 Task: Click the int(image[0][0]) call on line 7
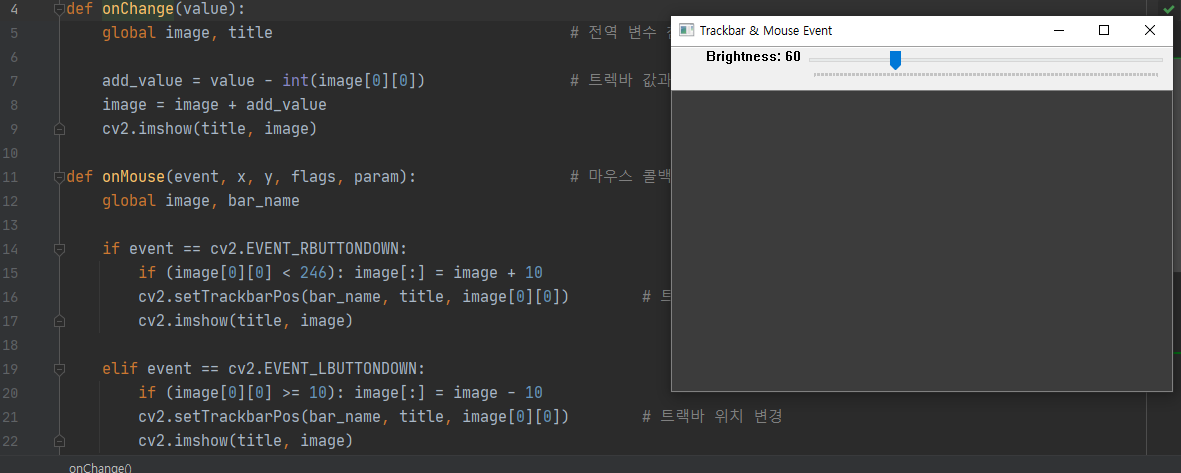click(x=354, y=81)
